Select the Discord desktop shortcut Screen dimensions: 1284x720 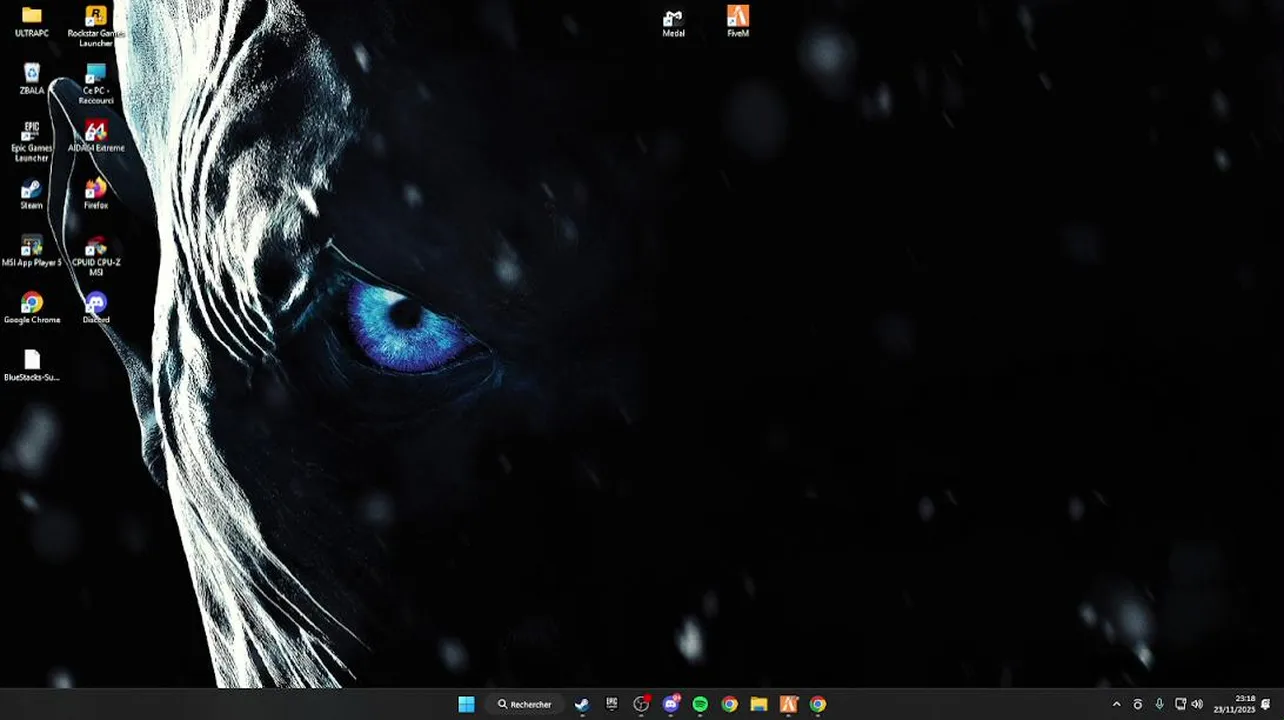coord(96,309)
